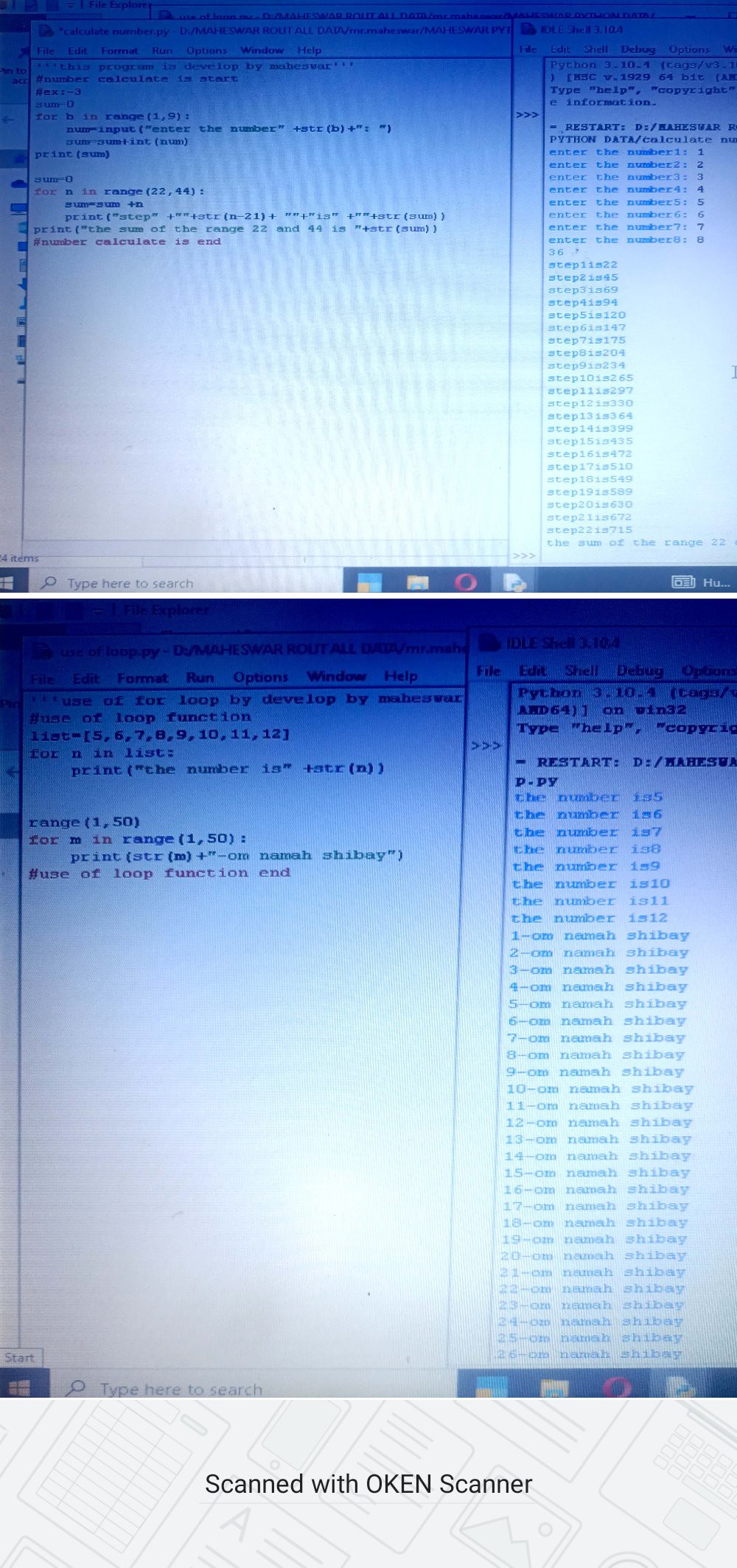
Task: Click the keyboard icon beside Hu... label
Action: tap(683, 582)
